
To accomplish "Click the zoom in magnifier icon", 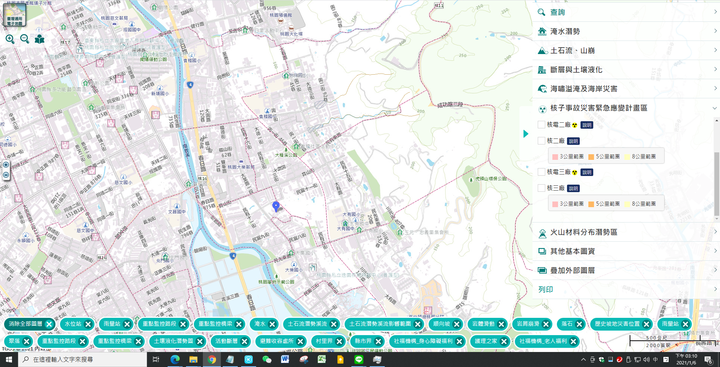I will (x=10, y=39).
